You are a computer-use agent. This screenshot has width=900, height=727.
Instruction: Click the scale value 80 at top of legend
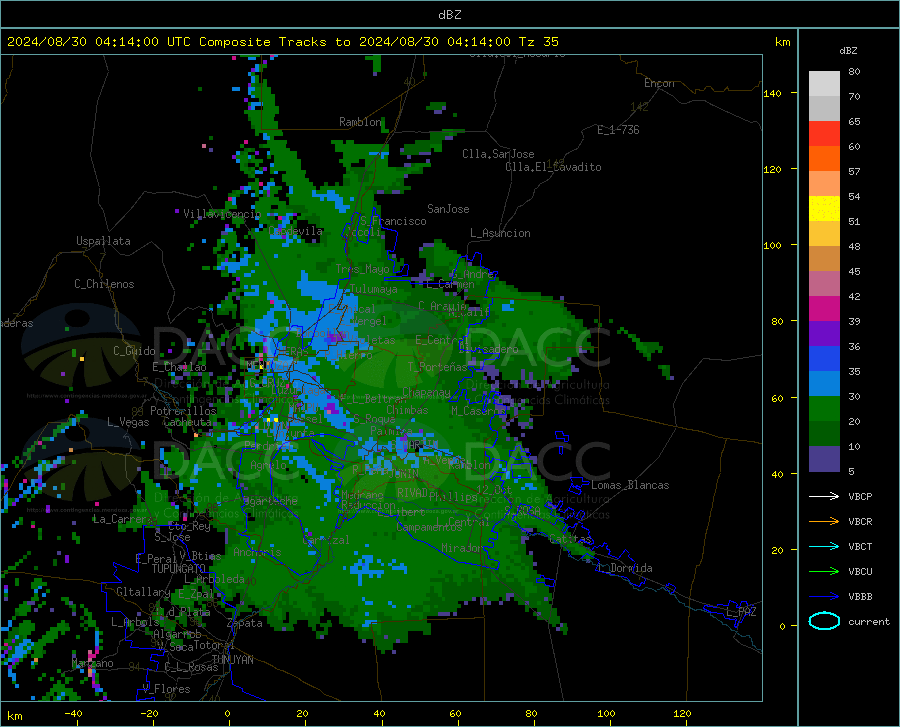coord(854,72)
